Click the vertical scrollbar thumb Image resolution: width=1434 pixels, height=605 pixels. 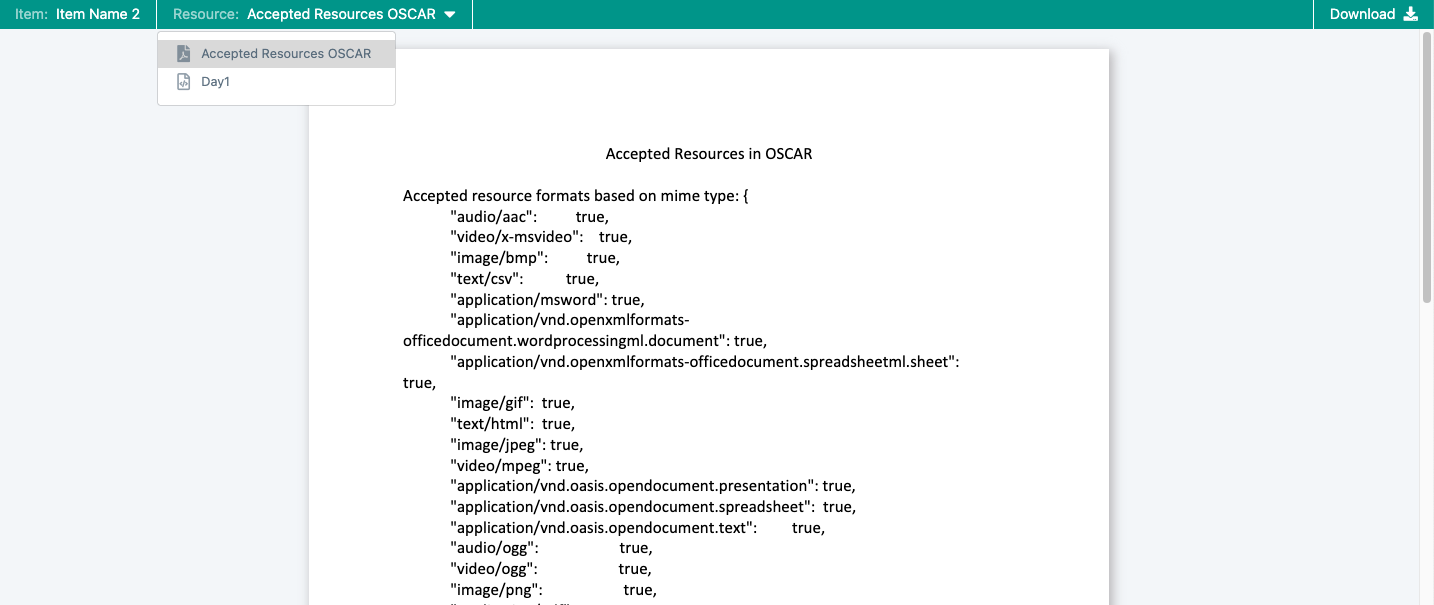[1427, 168]
